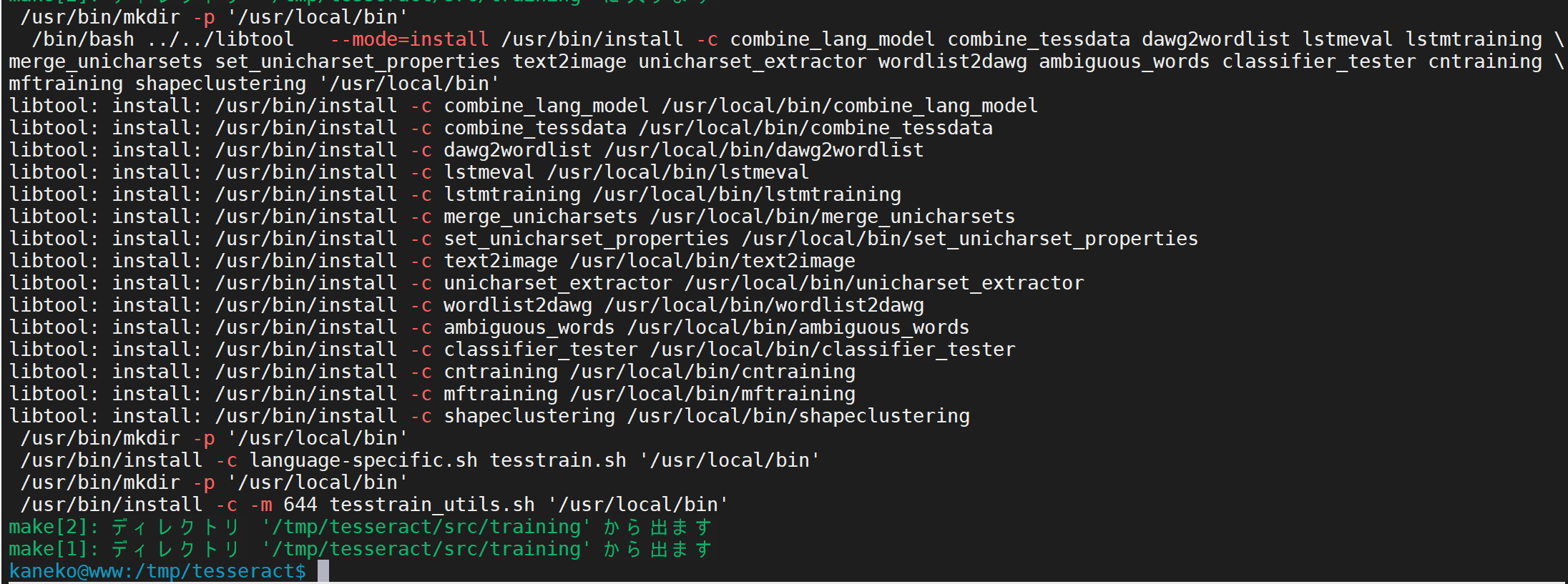Click '/usr/local/bin/unicharset_extractor' in the output
This screenshot has height=584, width=1568.
884,283
